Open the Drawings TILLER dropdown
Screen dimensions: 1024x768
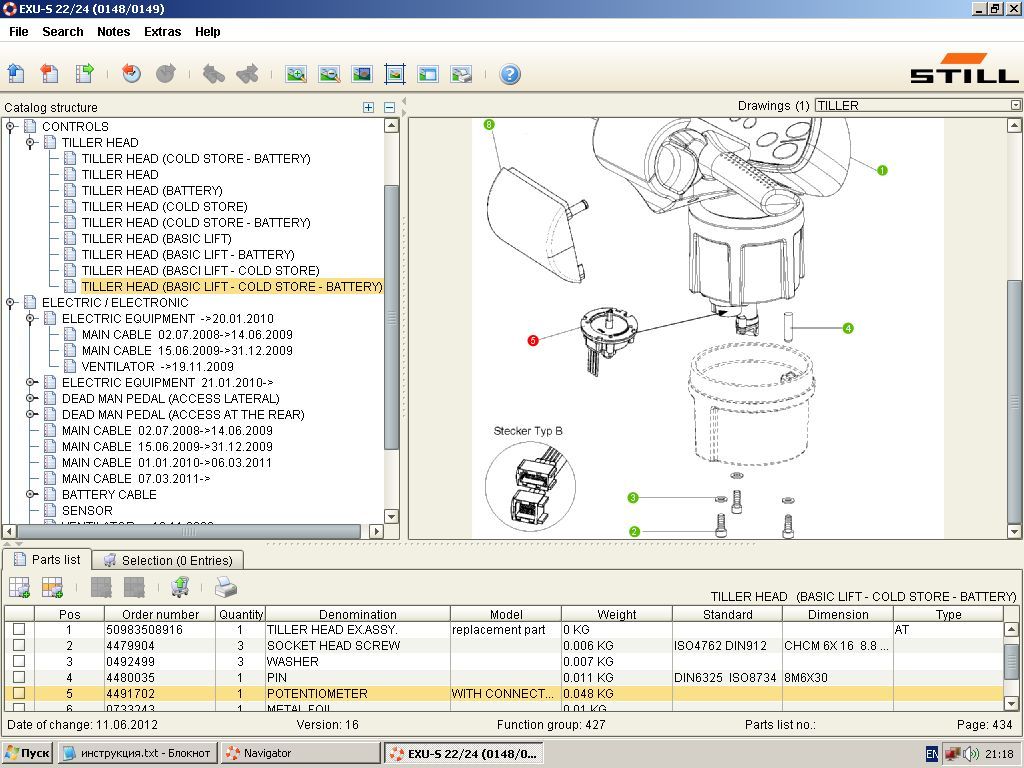point(1016,105)
